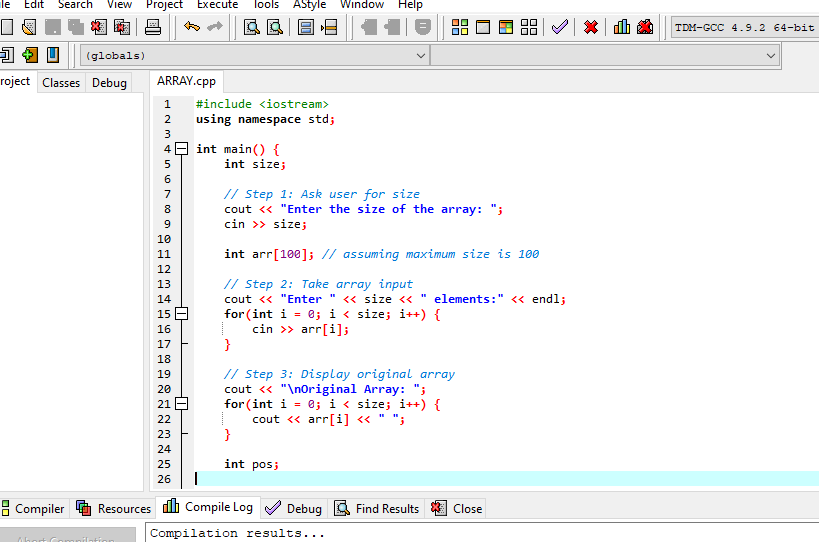The width and height of the screenshot is (819, 542).
Task: Open the (globals) scope dropdown
Action: click(x=420, y=56)
